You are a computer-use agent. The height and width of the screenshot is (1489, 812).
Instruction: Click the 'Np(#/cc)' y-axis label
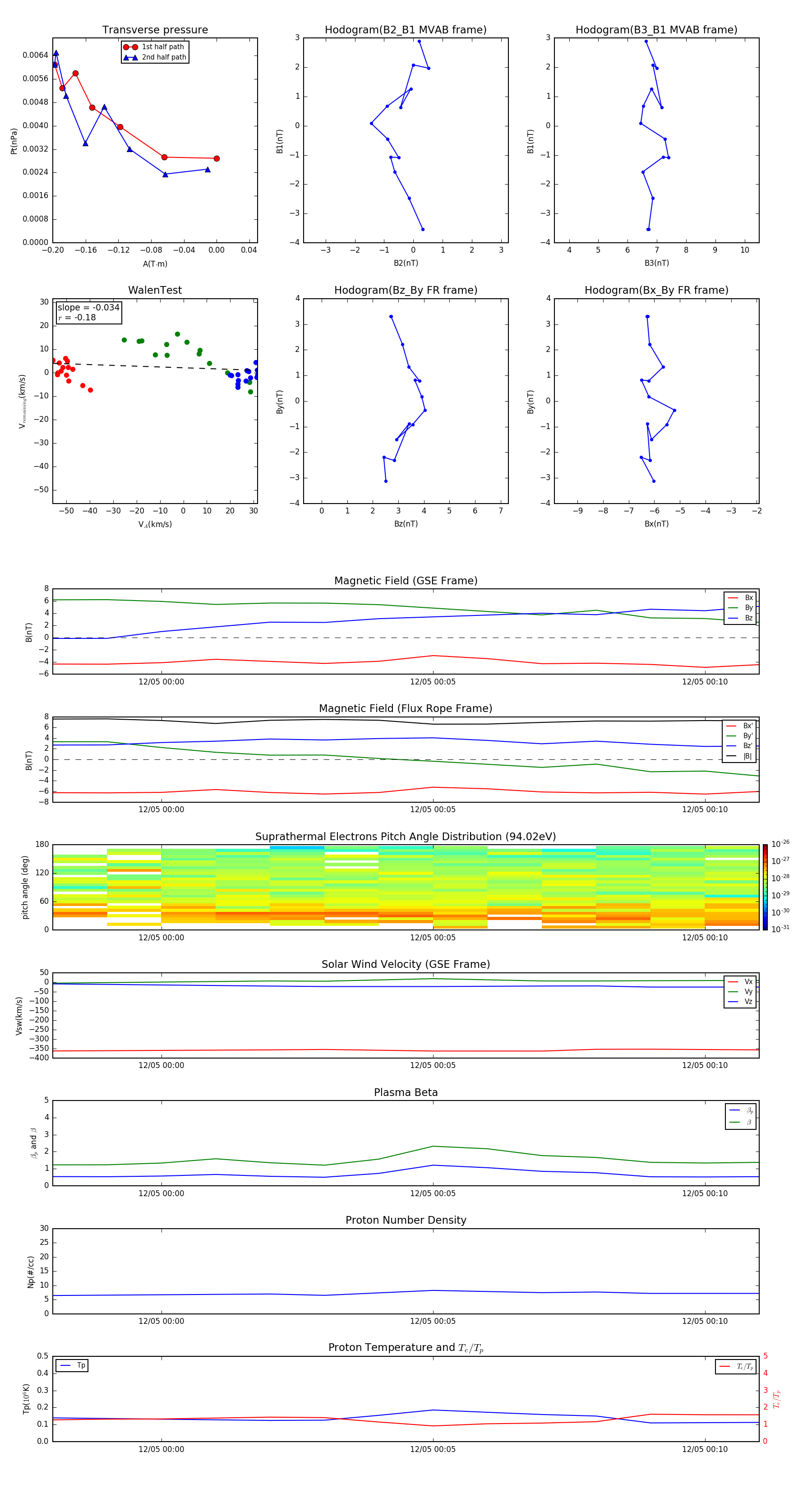31,1272
